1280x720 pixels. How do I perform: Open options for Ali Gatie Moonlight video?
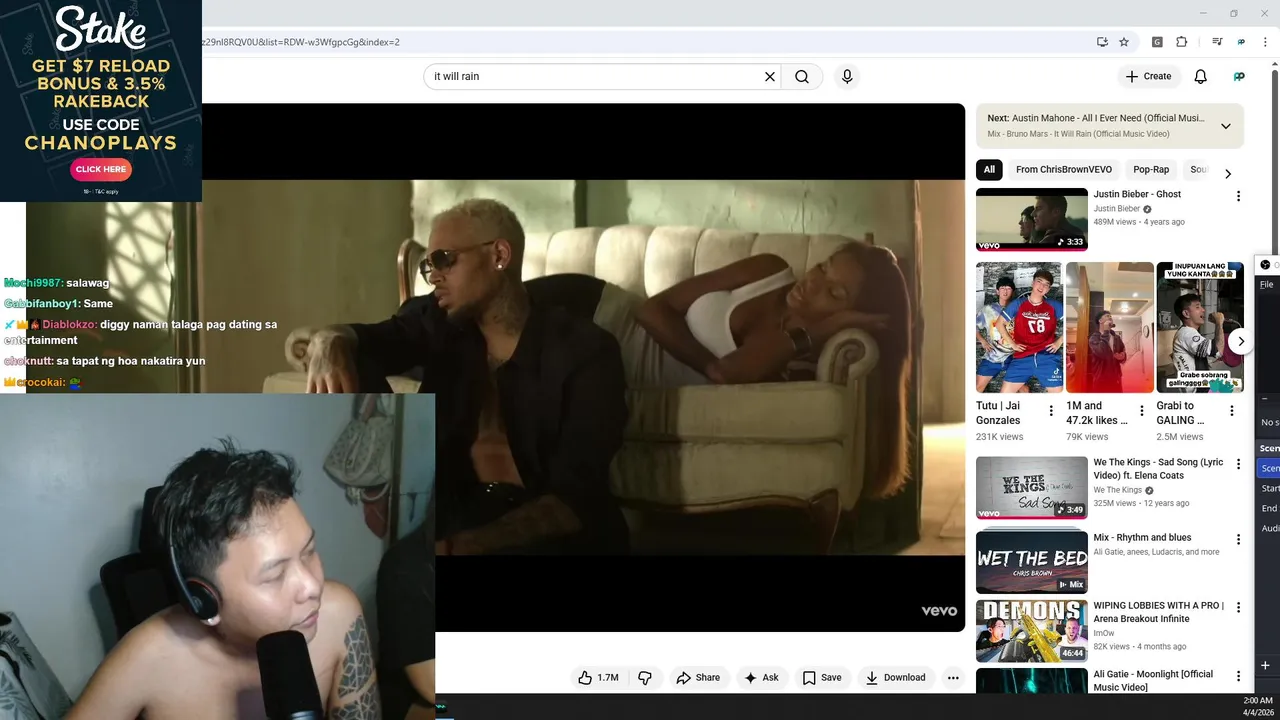(x=1238, y=677)
